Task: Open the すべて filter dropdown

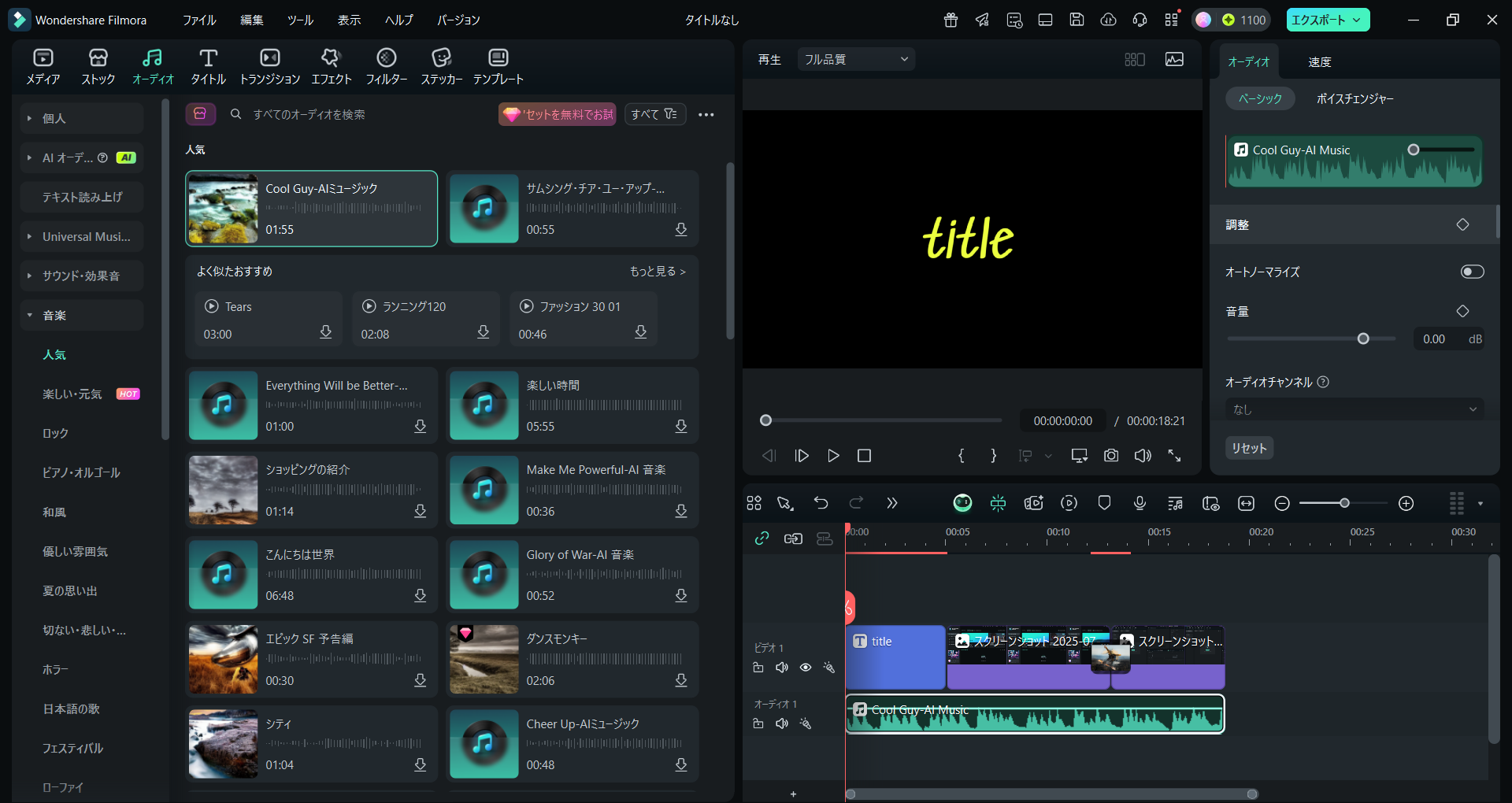Action: 654,114
